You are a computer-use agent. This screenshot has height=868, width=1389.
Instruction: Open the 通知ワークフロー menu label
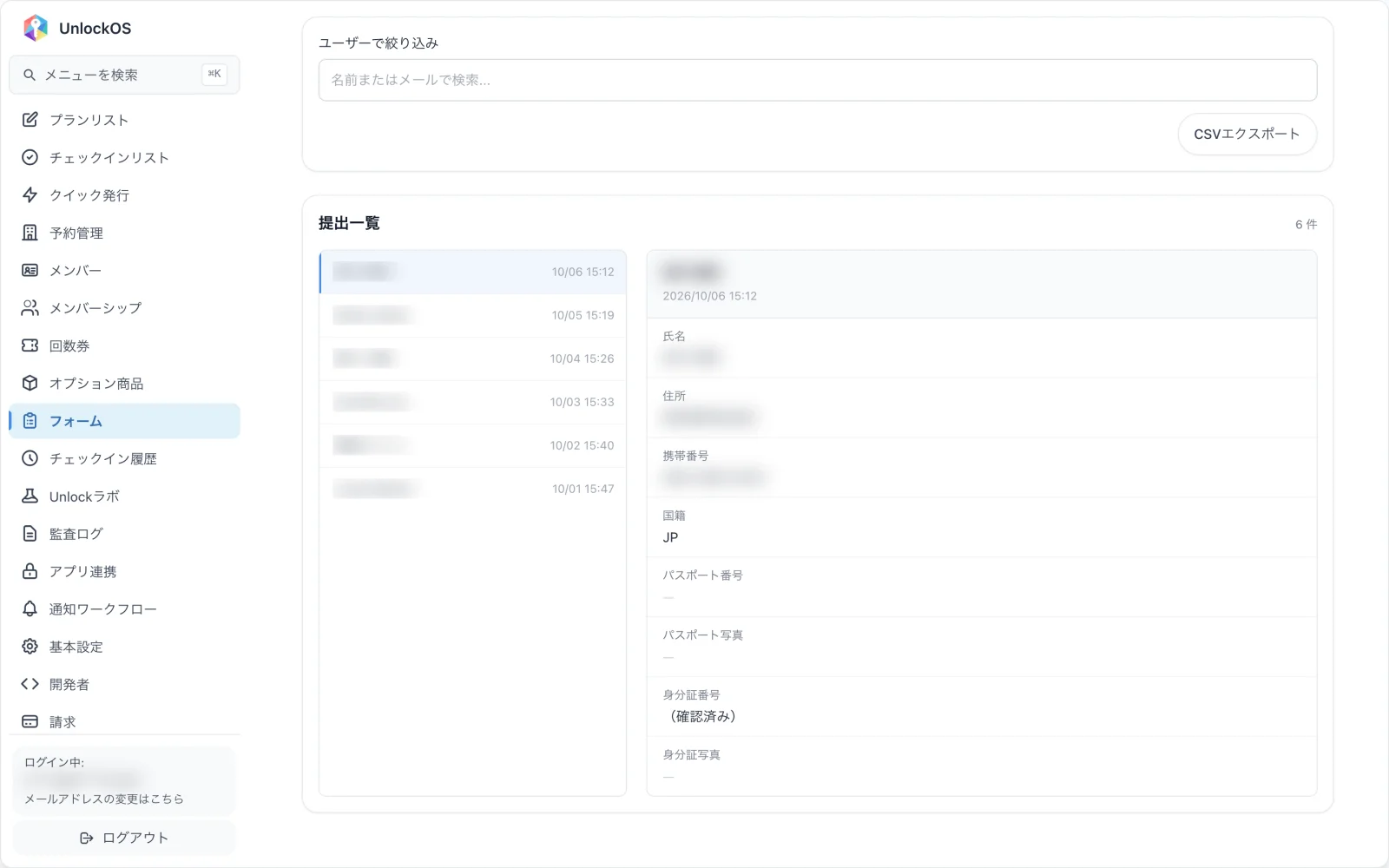click(x=103, y=609)
